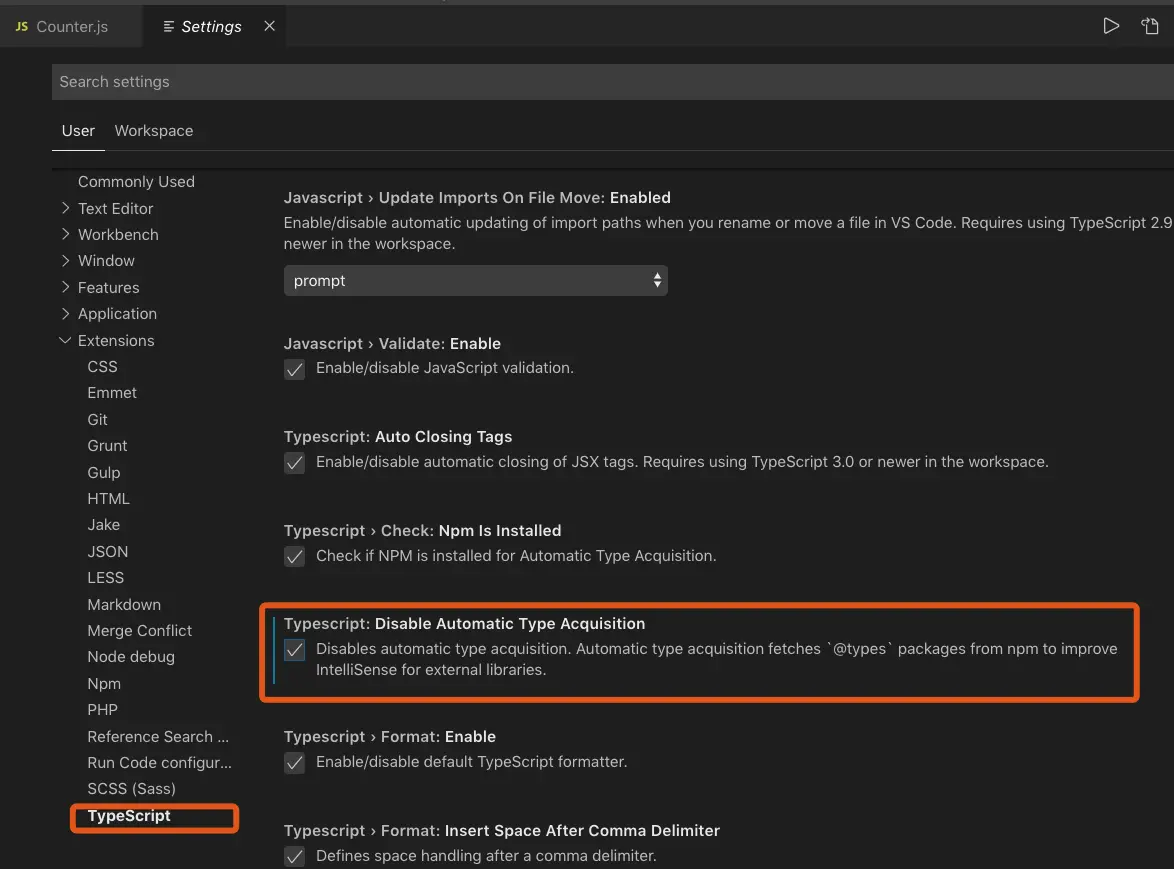The height and width of the screenshot is (869, 1174).
Task: Uncheck Typescript Auto Closing Tags
Action: [294, 463]
